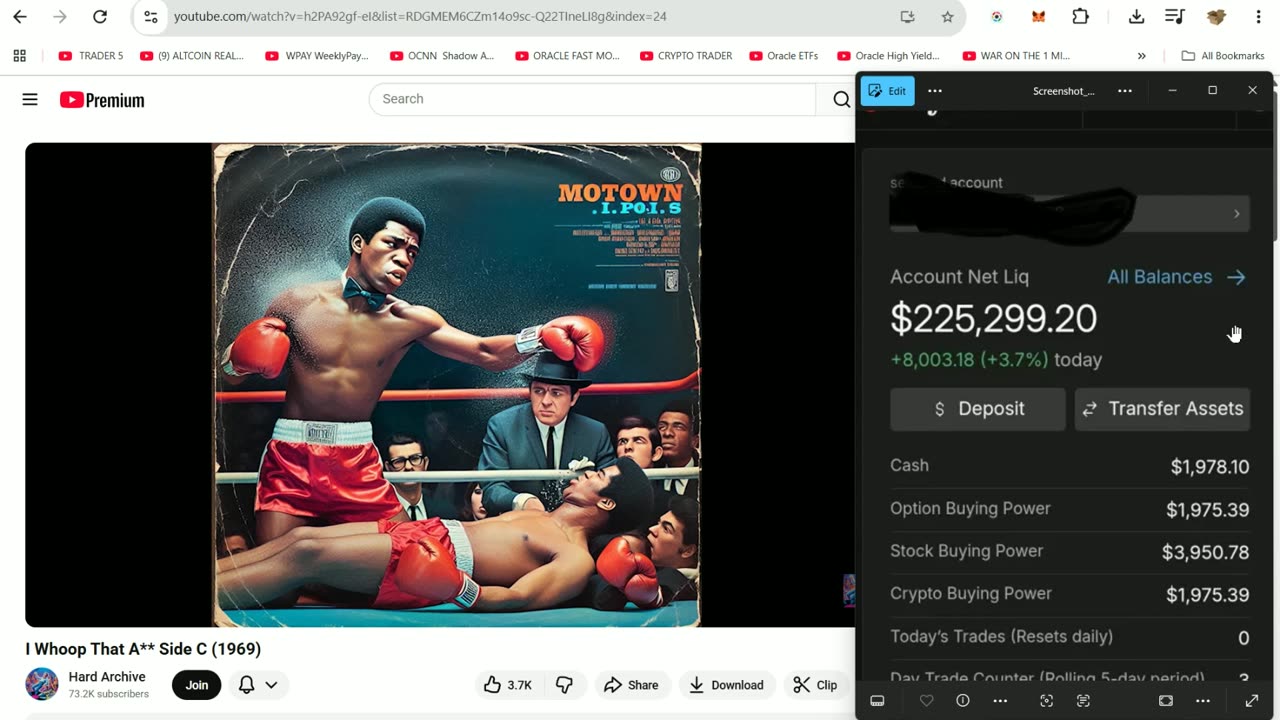This screenshot has width=1280, height=720.
Task: Click the YouTube Search field
Action: pos(592,99)
